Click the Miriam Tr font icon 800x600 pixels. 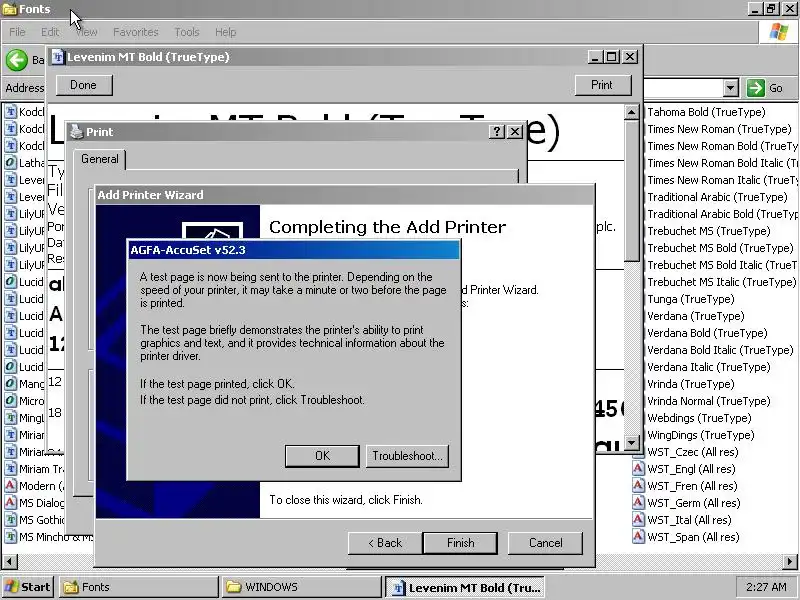(10, 468)
